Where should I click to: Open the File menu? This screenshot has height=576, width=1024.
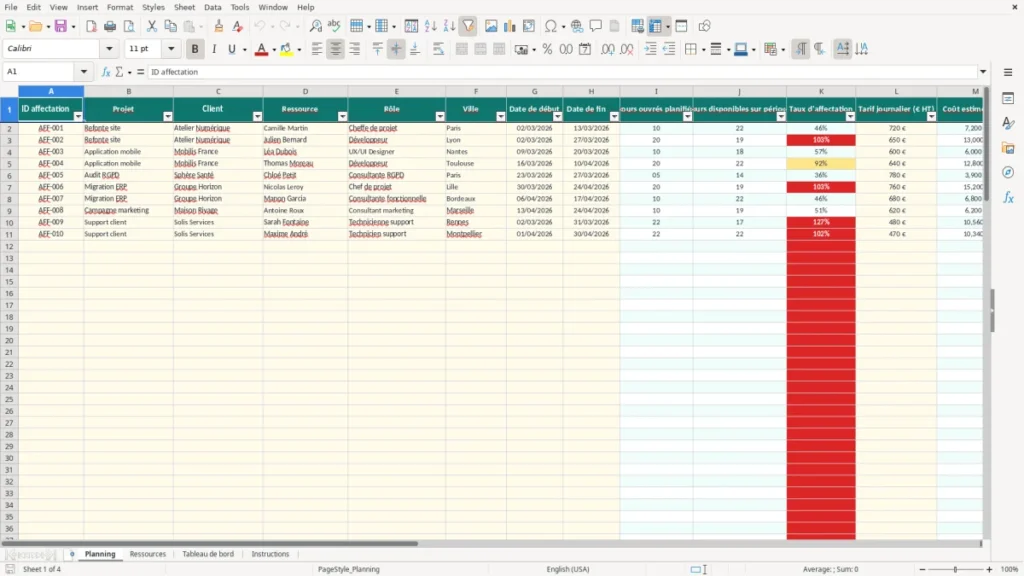pyautogui.click(x=11, y=7)
